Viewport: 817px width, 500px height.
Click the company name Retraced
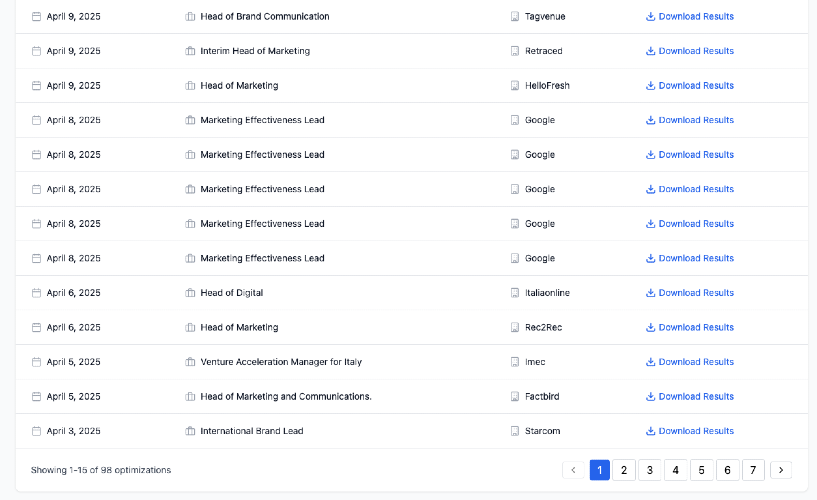[x=543, y=51]
